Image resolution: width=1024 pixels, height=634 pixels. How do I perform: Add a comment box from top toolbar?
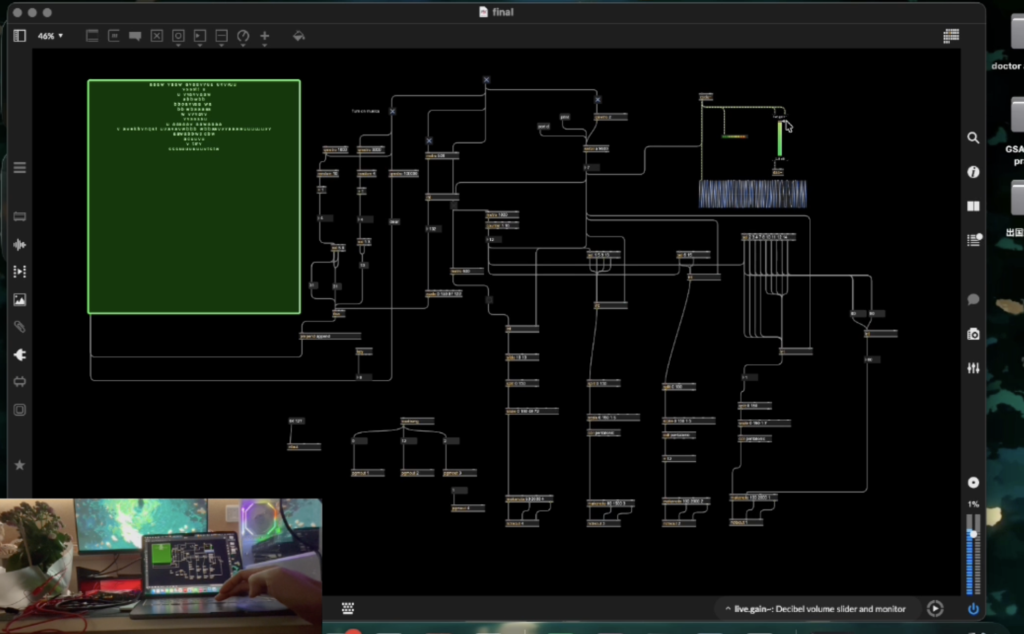[135, 36]
